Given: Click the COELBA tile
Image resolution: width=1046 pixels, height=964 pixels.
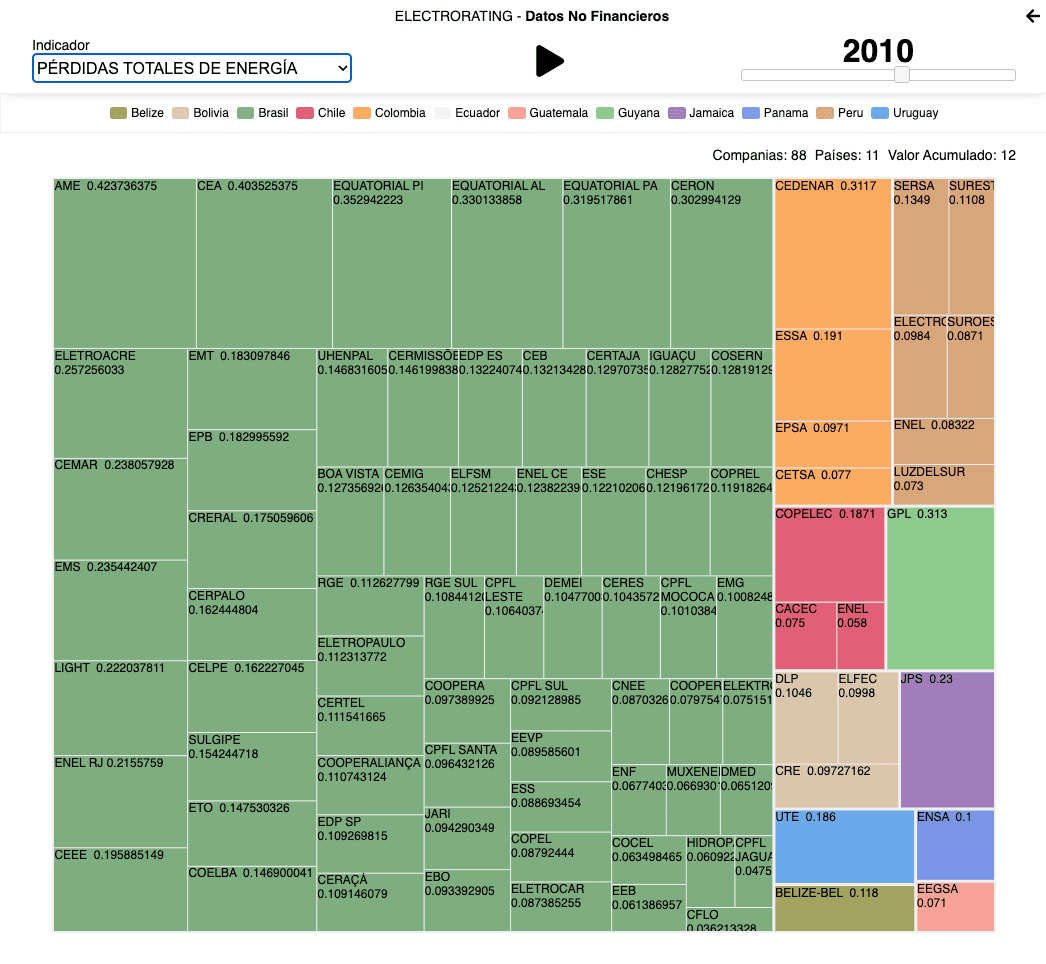Looking at the screenshot, I should point(252,899).
